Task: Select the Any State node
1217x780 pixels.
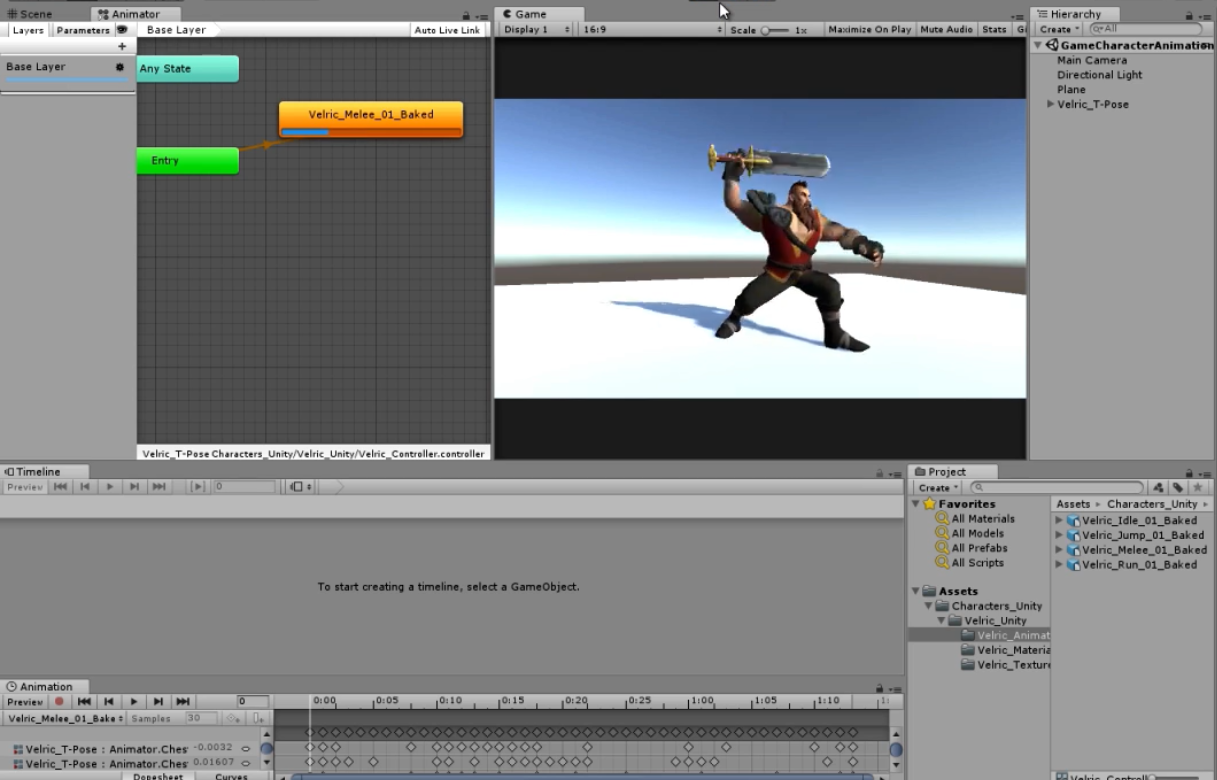Action: pyautogui.click(x=188, y=69)
